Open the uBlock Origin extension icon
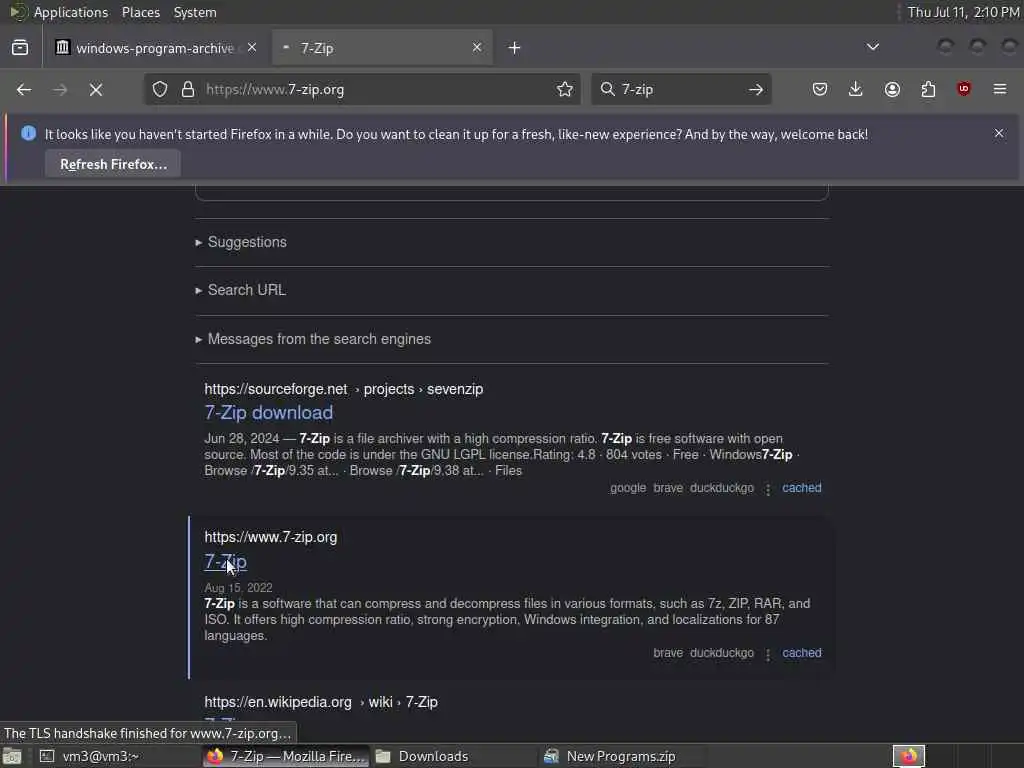This screenshot has width=1024, height=768. coord(964,89)
